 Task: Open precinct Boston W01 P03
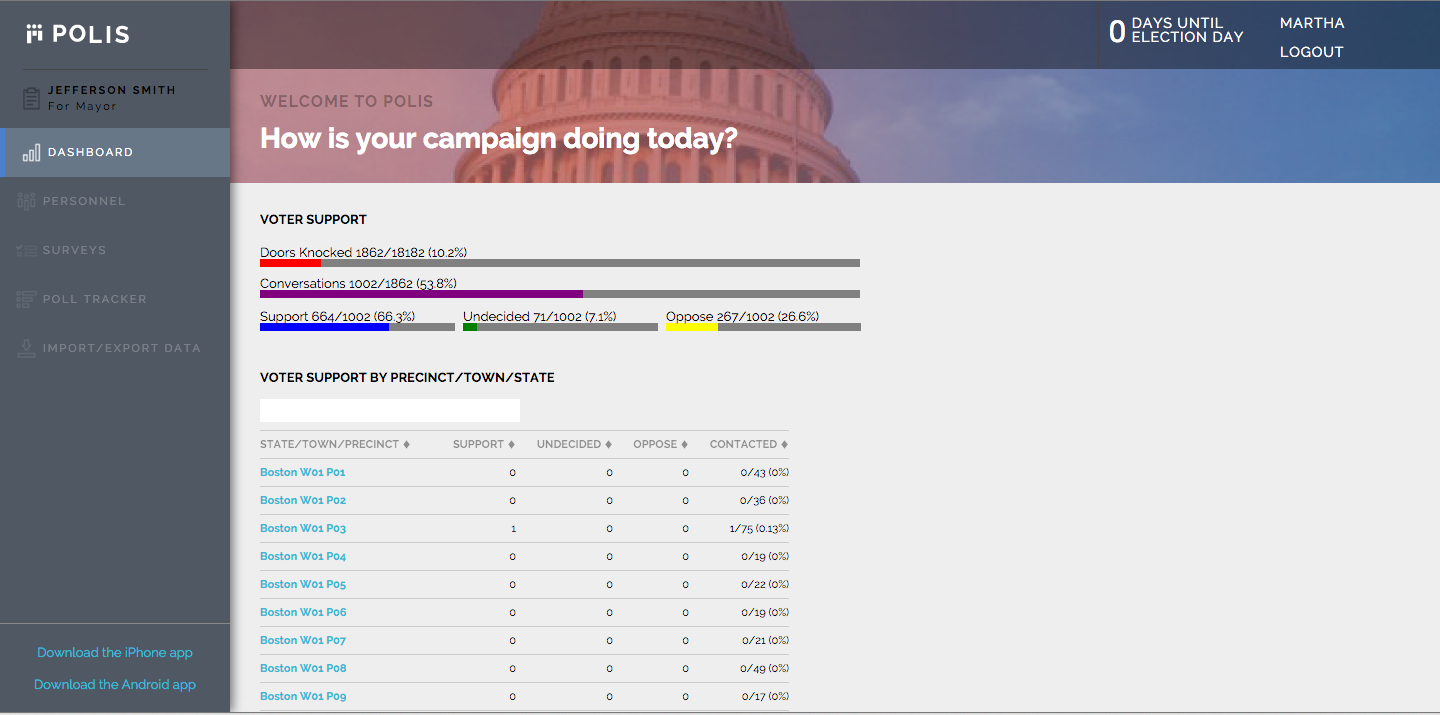click(303, 527)
